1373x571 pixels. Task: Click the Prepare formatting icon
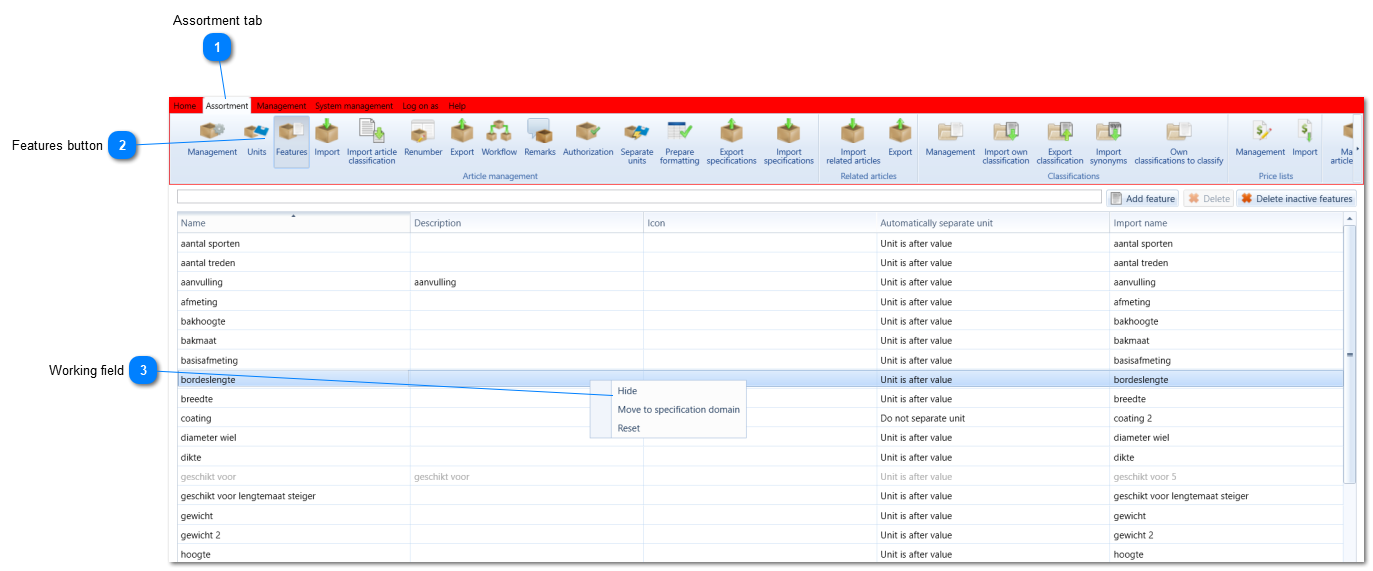[680, 142]
